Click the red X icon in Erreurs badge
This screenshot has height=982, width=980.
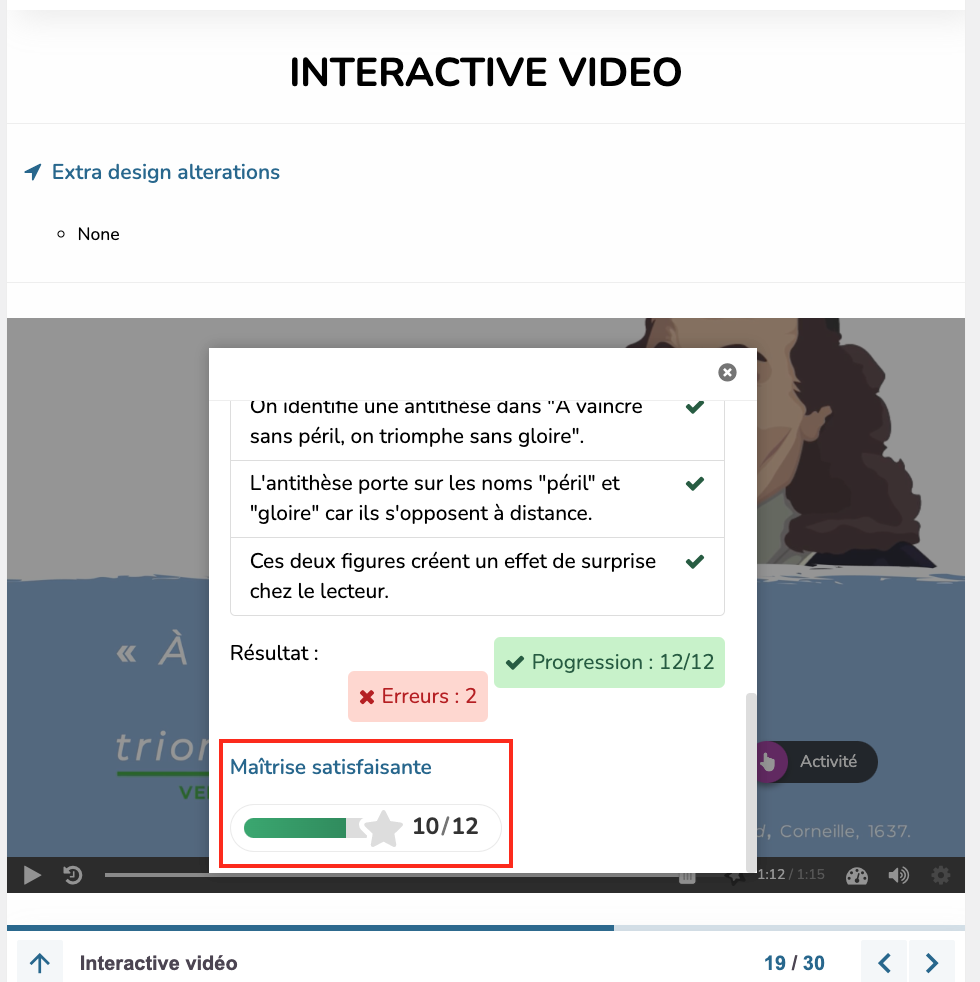(x=367, y=696)
